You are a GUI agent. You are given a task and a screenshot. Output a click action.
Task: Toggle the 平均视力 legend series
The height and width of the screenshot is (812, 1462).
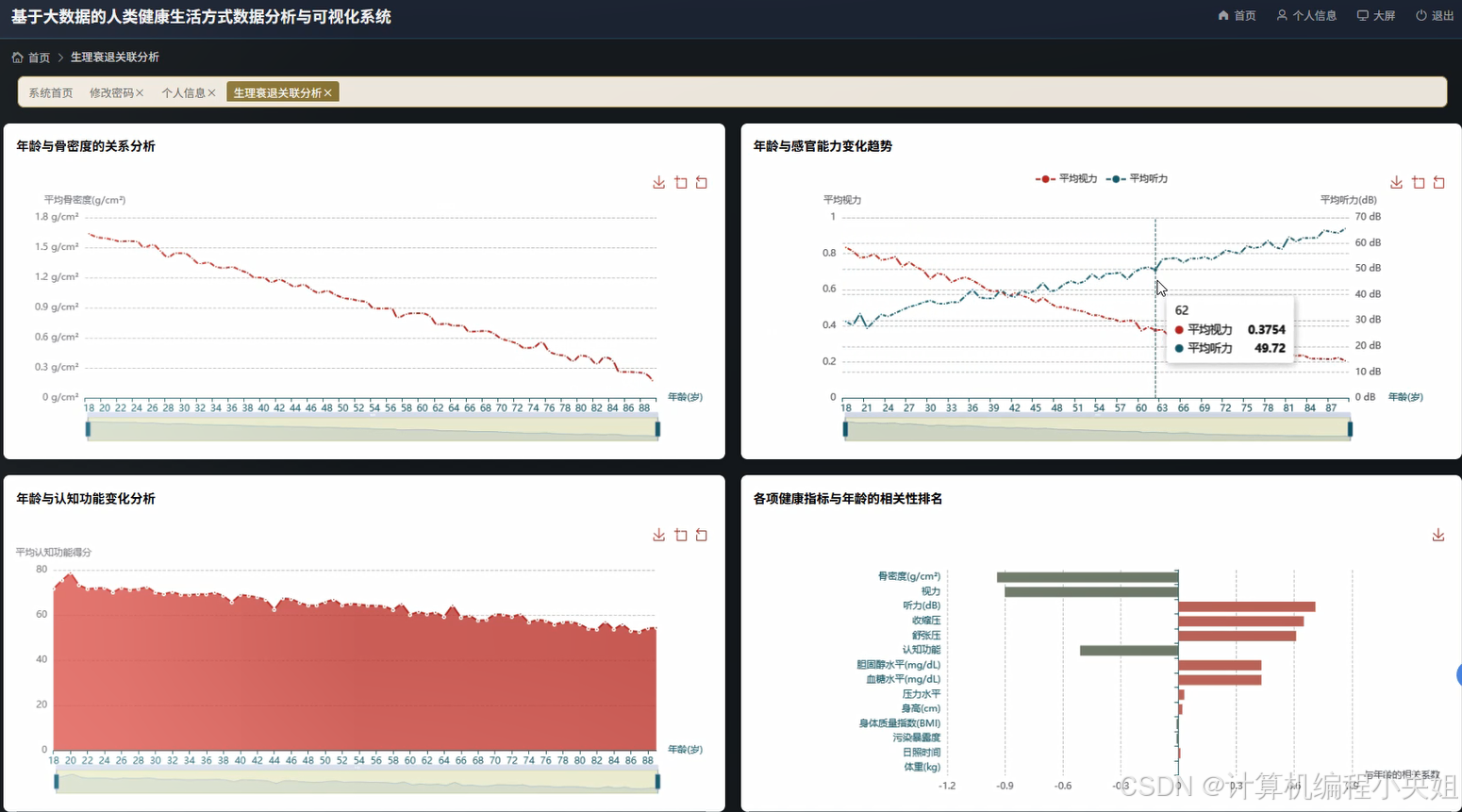tap(1067, 178)
